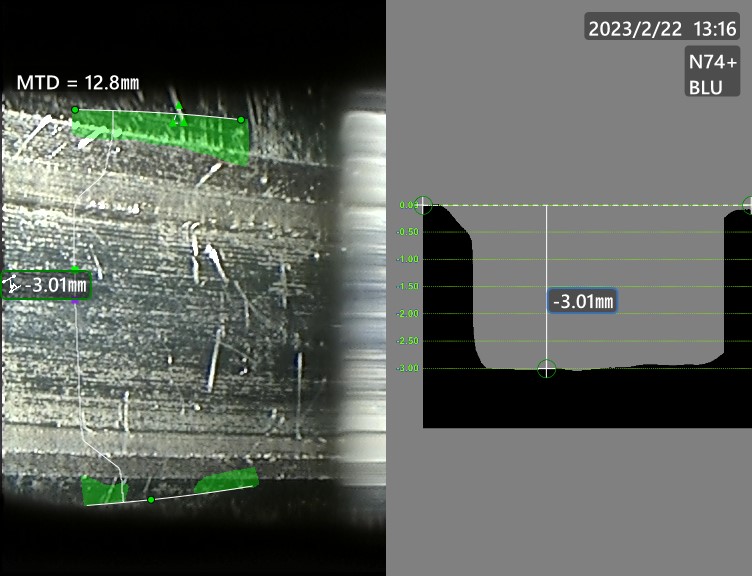Screen dimensions: 752x576
Task: Click the lower-right green shaded reference area
Action: click(226, 481)
